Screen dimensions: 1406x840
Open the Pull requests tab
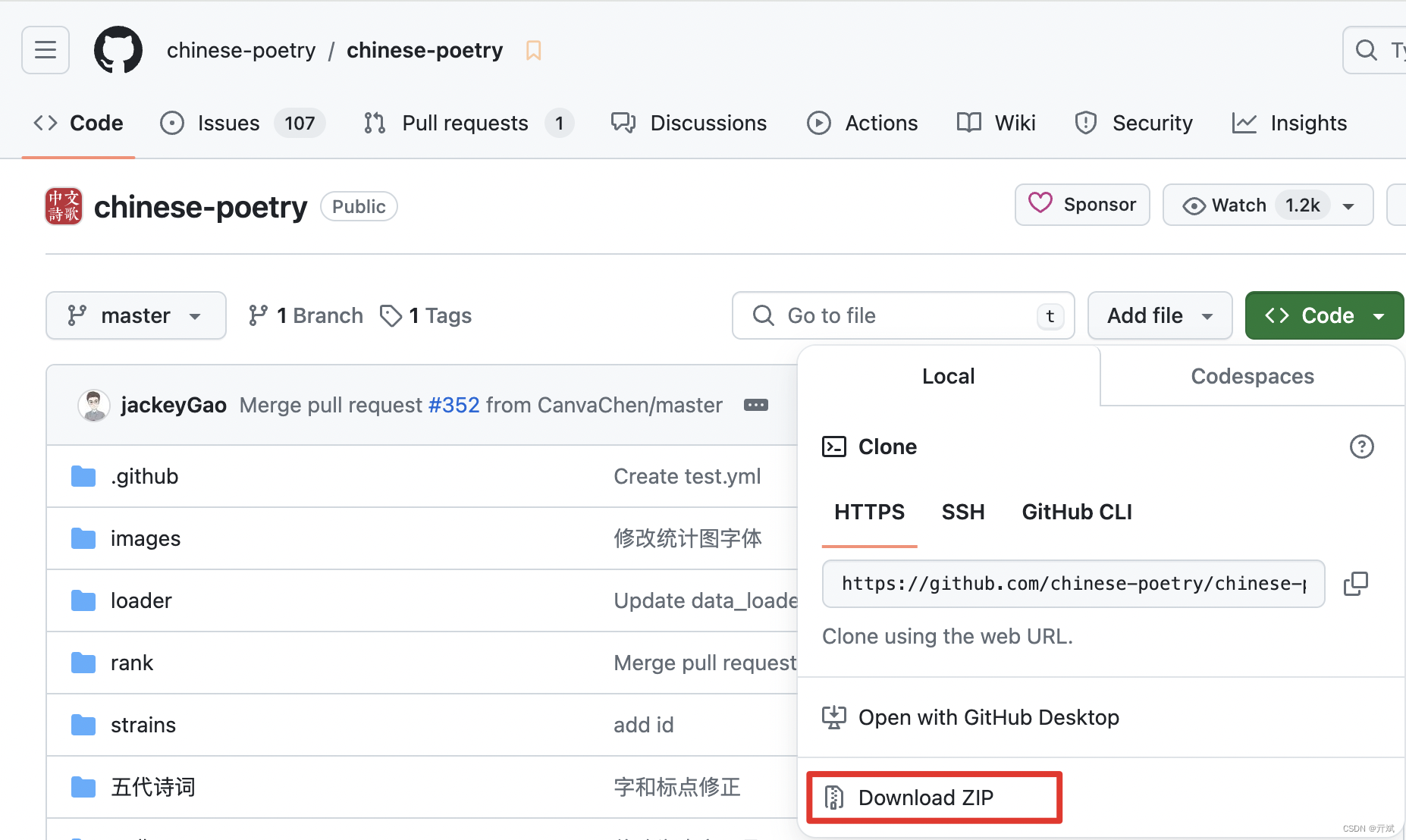click(468, 123)
